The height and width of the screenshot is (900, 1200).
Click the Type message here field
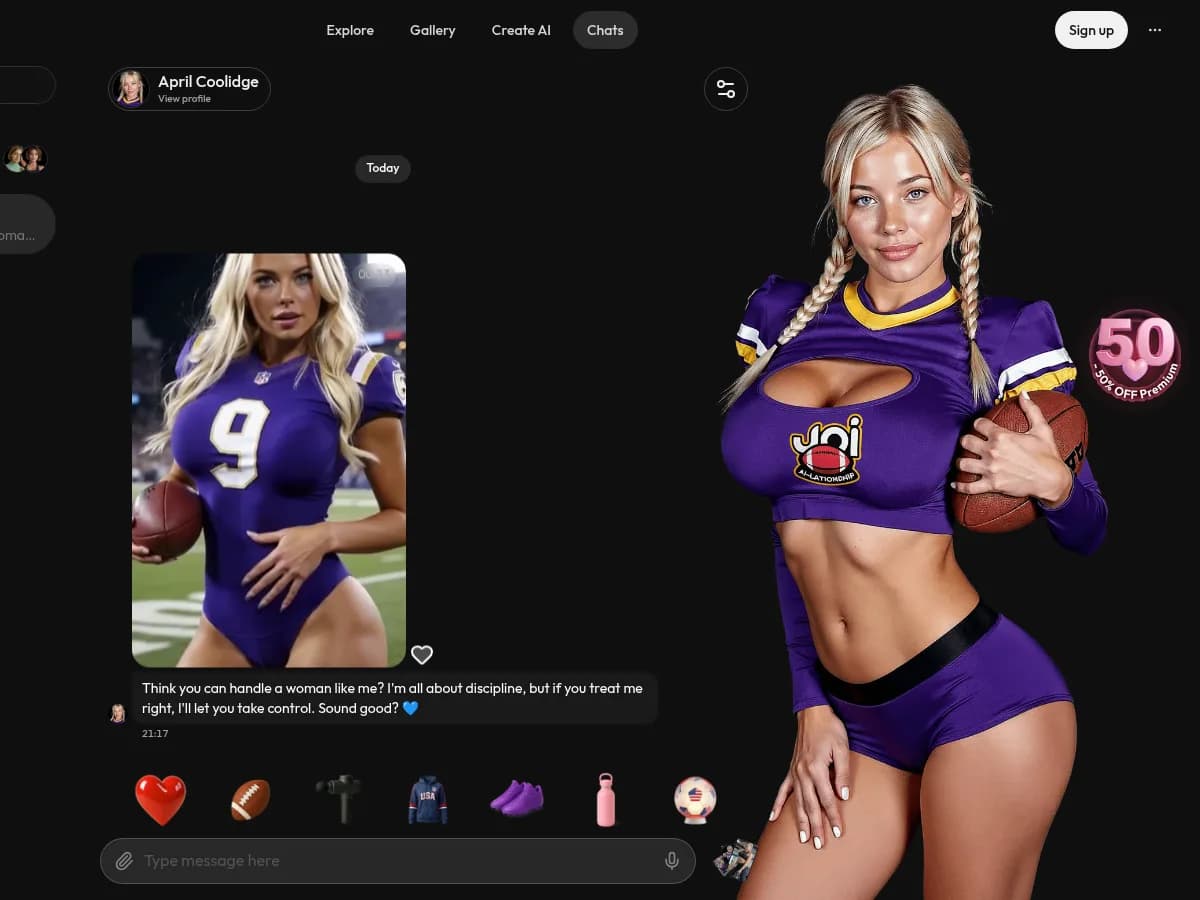(398, 861)
